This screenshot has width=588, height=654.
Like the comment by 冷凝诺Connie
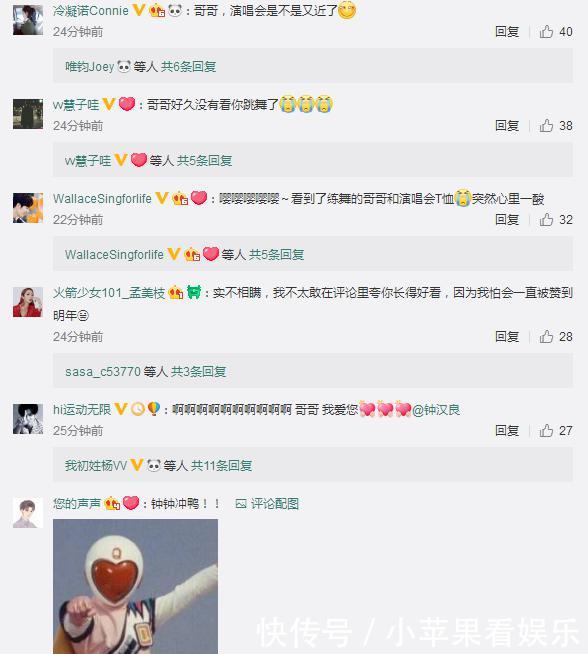tap(546, 32)
